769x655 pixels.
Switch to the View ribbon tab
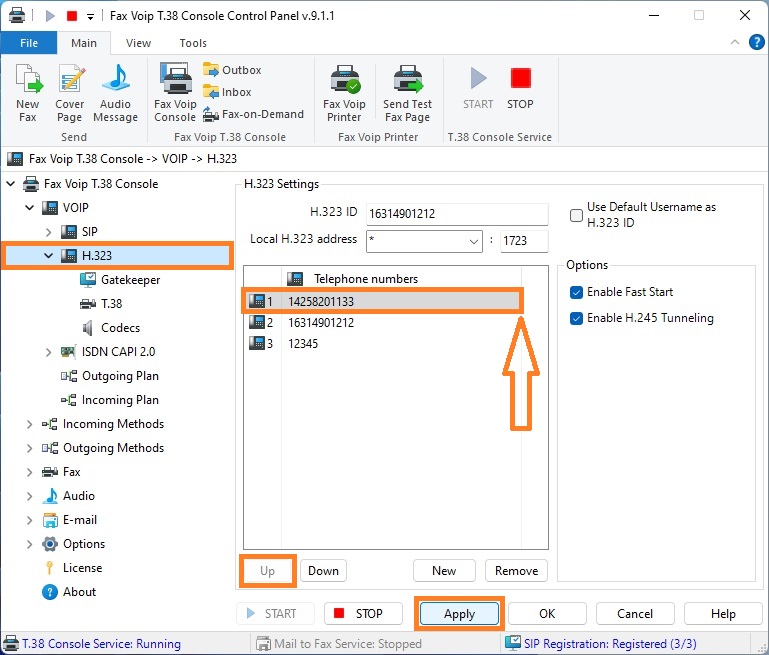click(138, 43)
